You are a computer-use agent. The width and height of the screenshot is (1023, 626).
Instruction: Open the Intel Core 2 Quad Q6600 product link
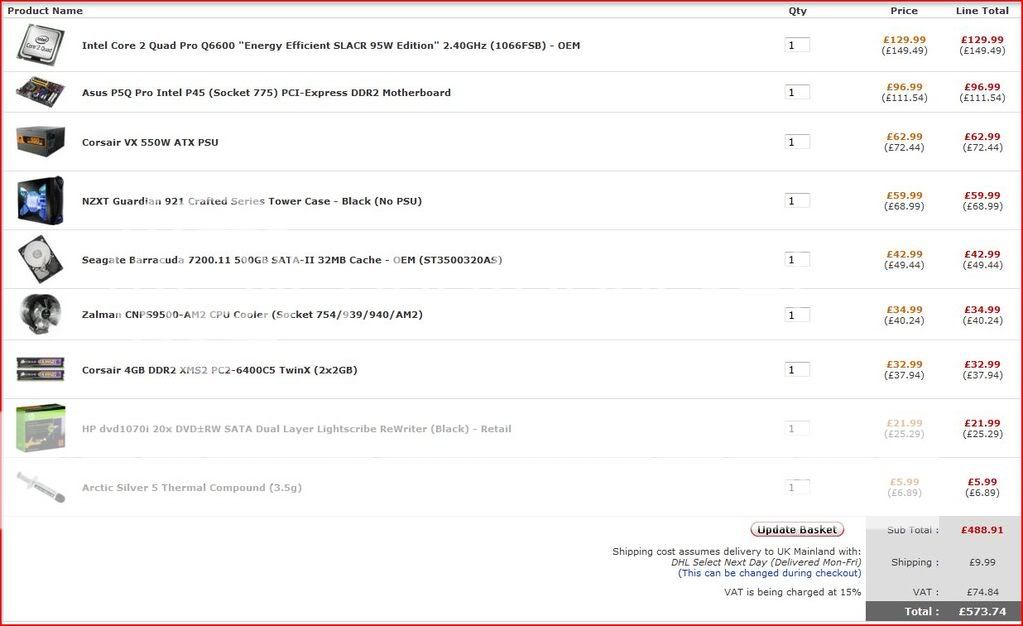331,46
